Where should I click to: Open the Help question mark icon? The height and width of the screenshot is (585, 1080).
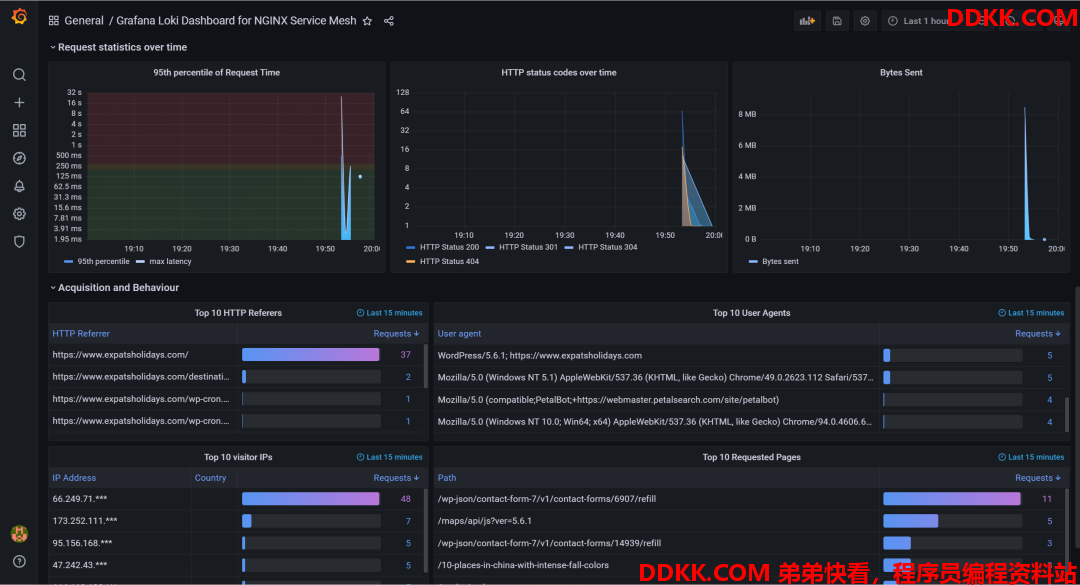pyautogui.click(x=19, y=561)
